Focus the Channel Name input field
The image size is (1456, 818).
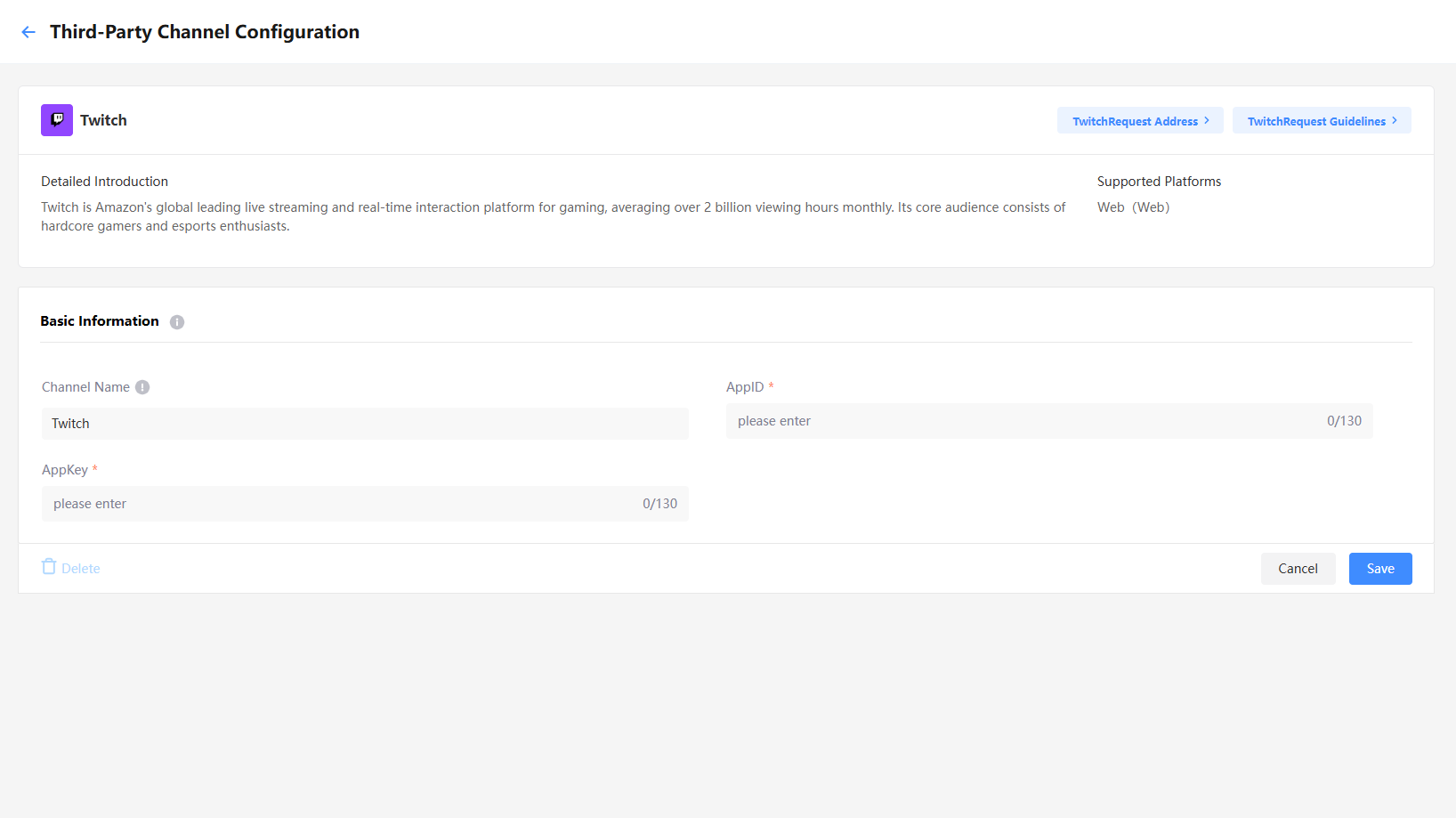pos(365,424)
